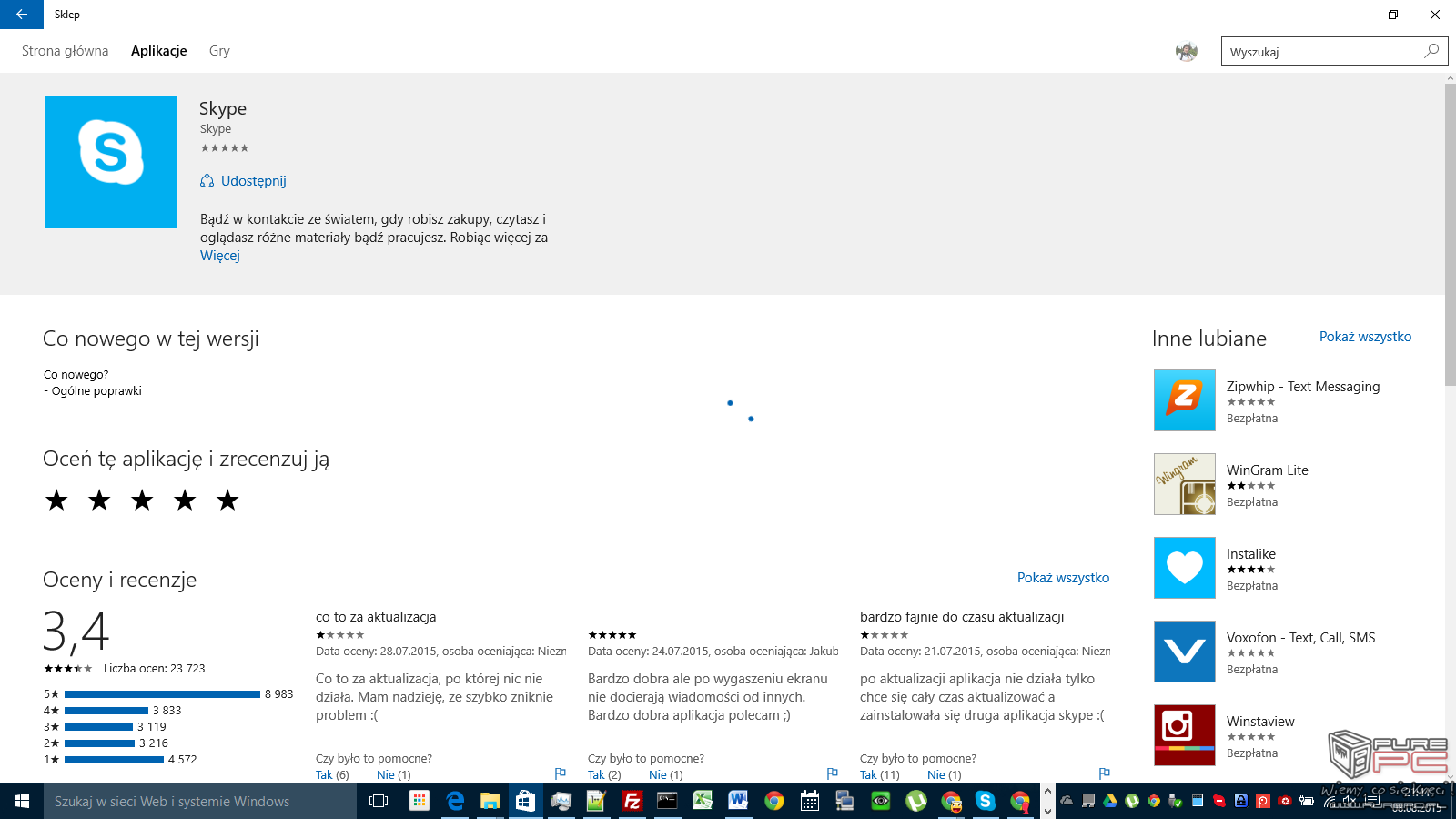The height and width of the screenshot is (819, 1456).
Task: Mark first review unhelpful Nie (1)
Action: pyautogui.click(x=394, y=775)
